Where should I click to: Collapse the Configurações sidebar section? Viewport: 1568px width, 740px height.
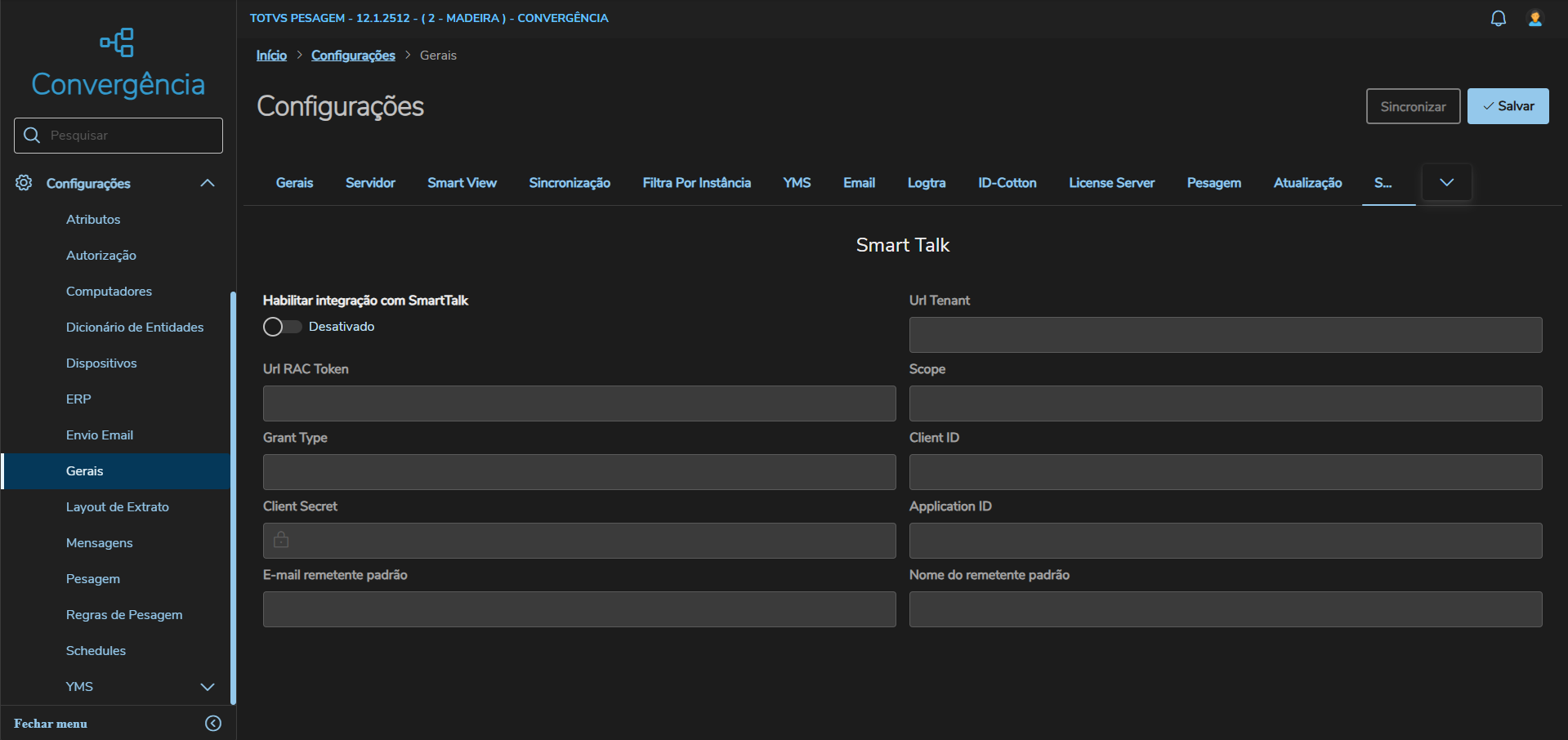tap(208, 183)
